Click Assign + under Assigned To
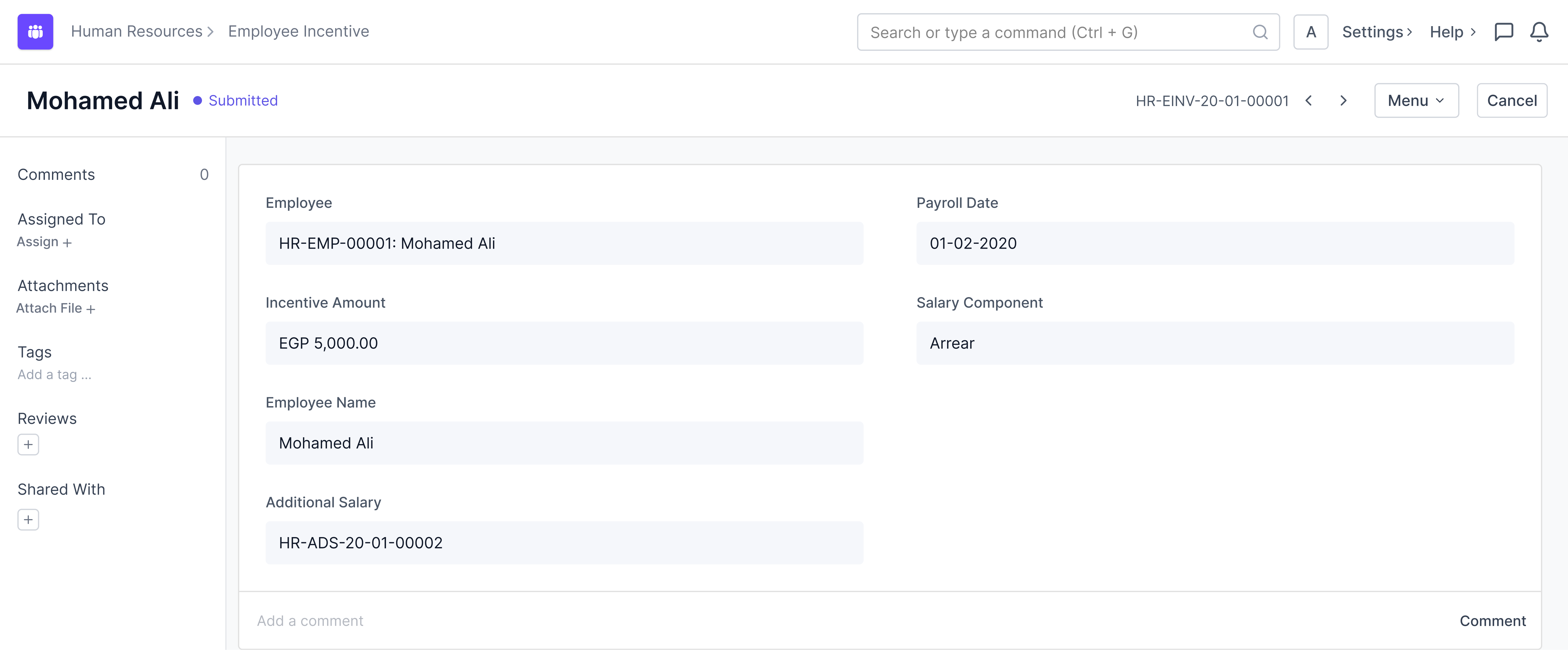 [44, 242]
